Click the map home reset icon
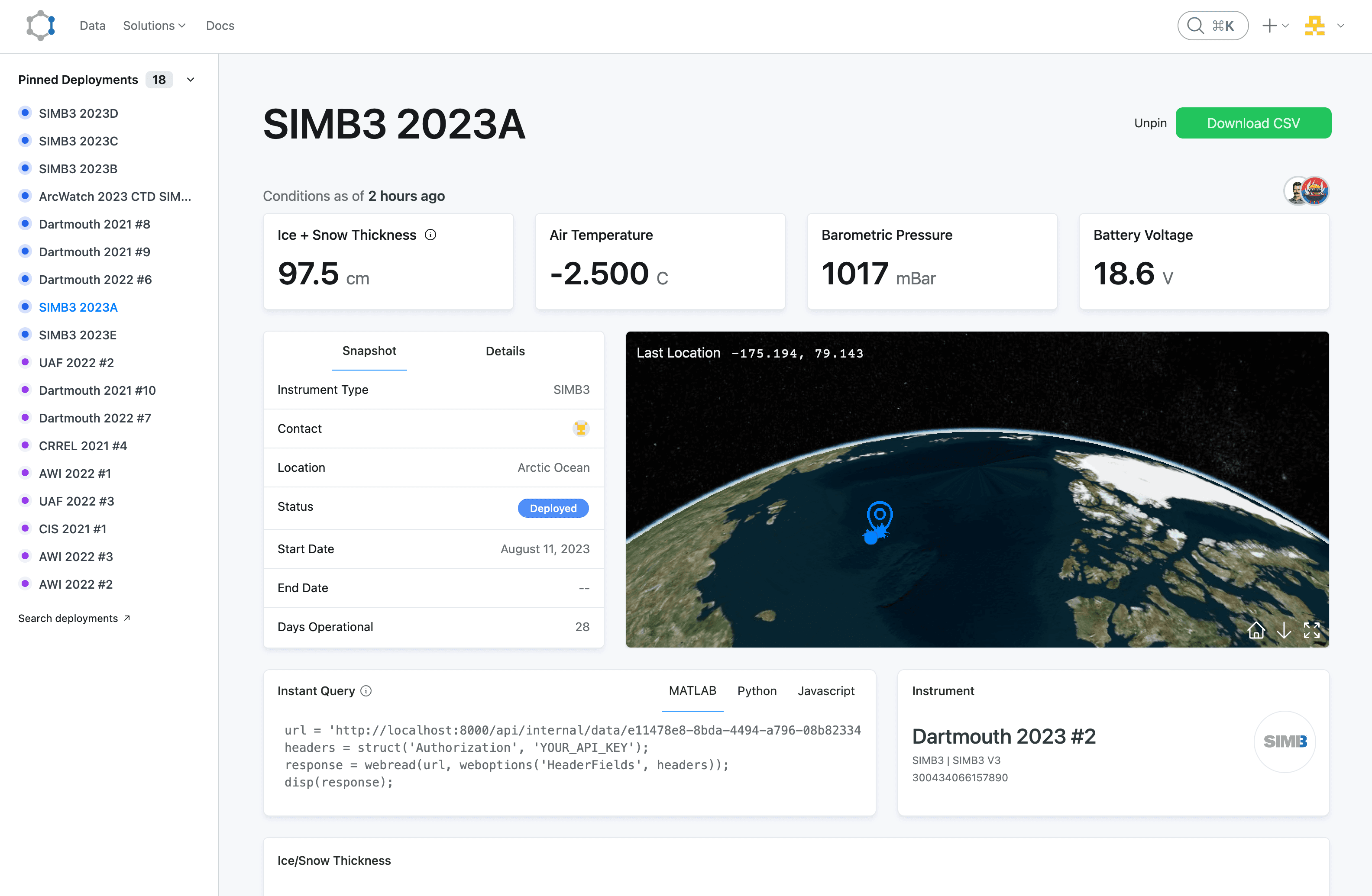The height and width of the screenshot is (896, 1372). pos(1256,630)
